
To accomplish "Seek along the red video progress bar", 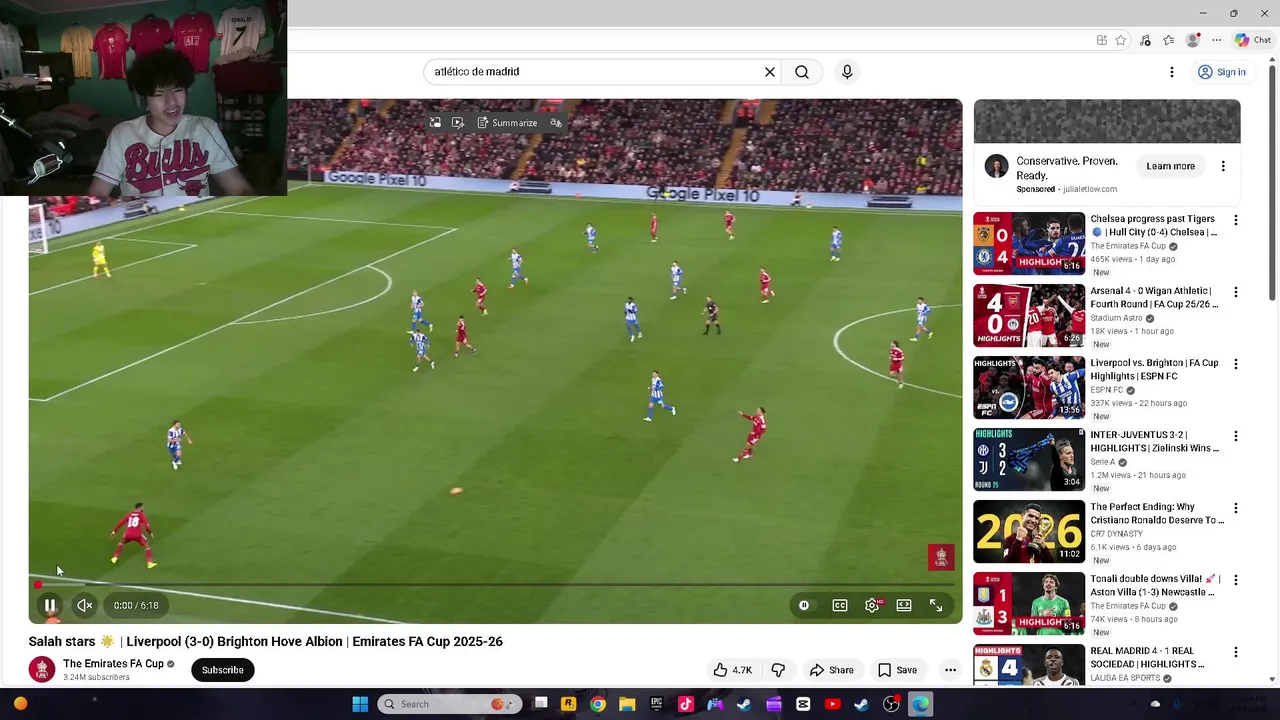I will (x=495, y=584).
